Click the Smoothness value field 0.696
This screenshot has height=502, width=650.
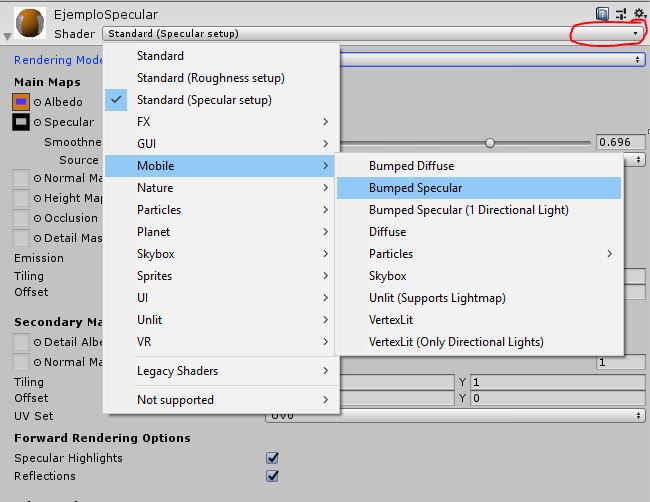[x=620, y=142]
